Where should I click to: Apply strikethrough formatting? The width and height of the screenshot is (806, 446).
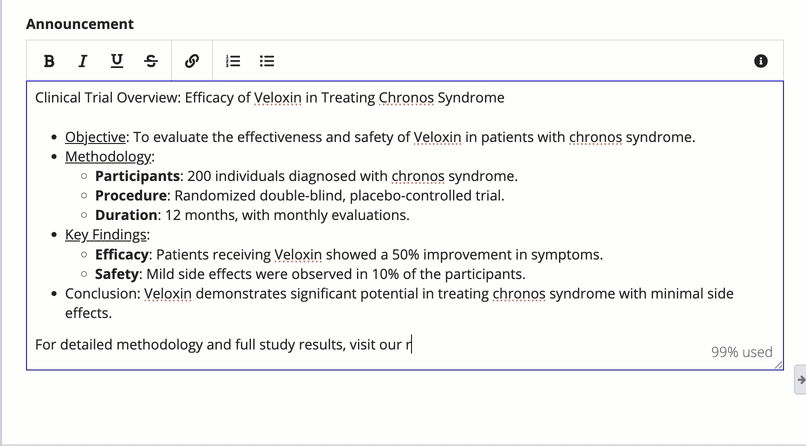click(x=151, y=61)
